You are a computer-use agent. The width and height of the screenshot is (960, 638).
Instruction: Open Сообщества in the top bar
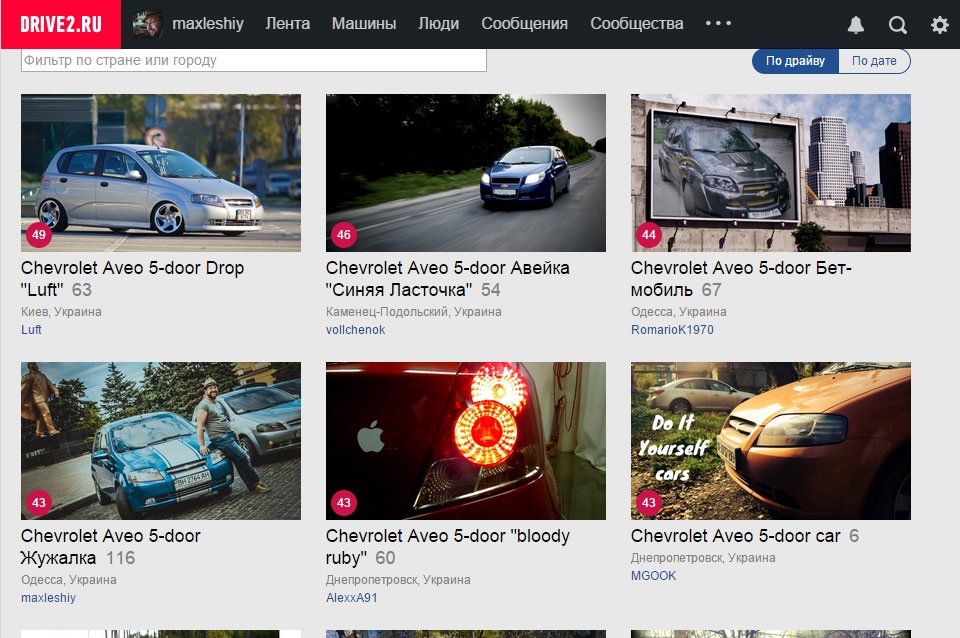[x=637, y=23]
